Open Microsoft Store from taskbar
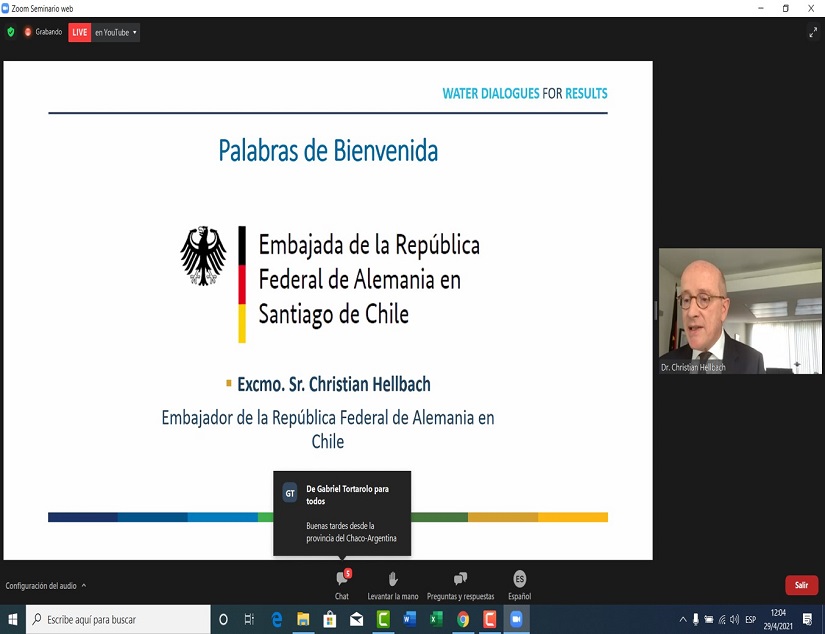Viewport: 825px width, 634px height. point(330,619)
